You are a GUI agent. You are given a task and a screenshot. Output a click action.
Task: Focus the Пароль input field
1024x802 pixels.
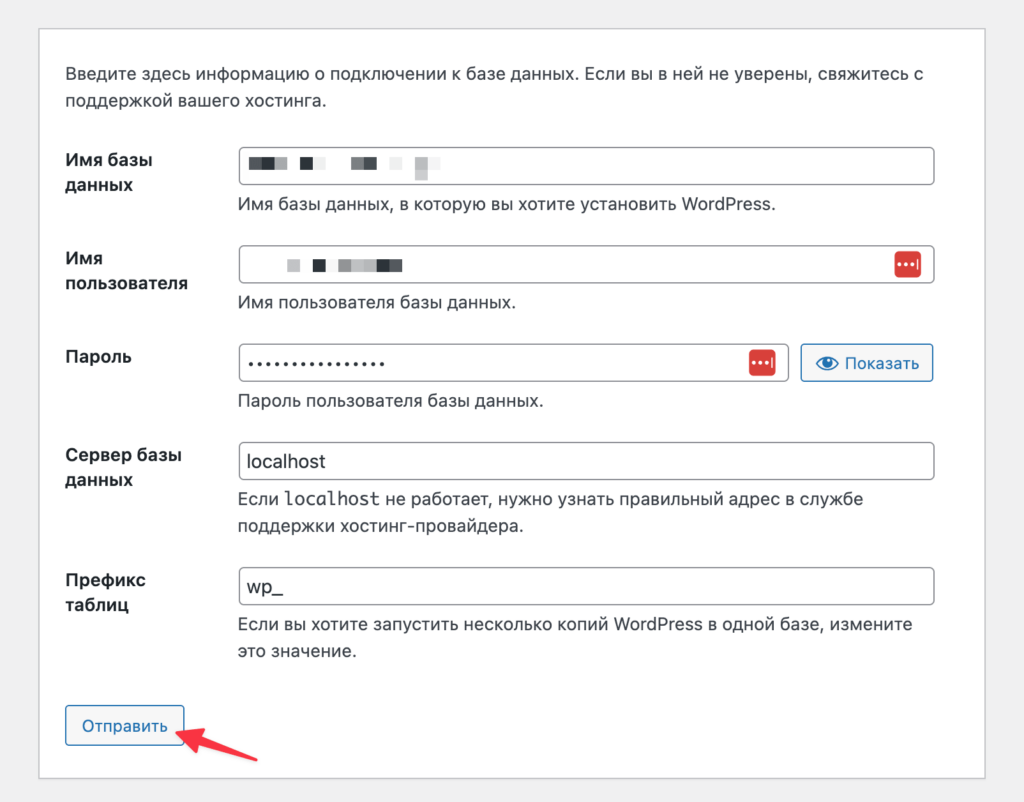coord(513,362)
